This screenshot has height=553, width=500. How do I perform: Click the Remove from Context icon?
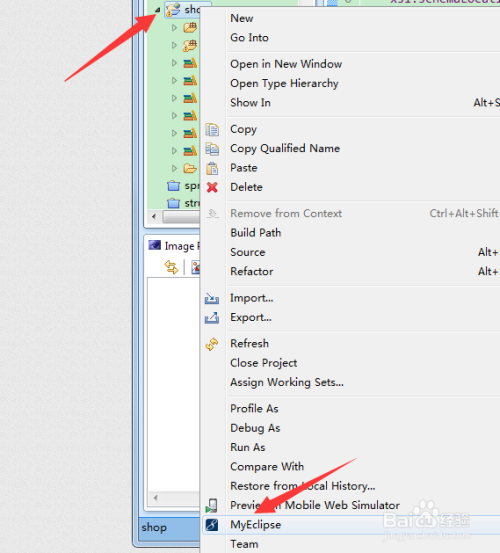tap(212, 213)
